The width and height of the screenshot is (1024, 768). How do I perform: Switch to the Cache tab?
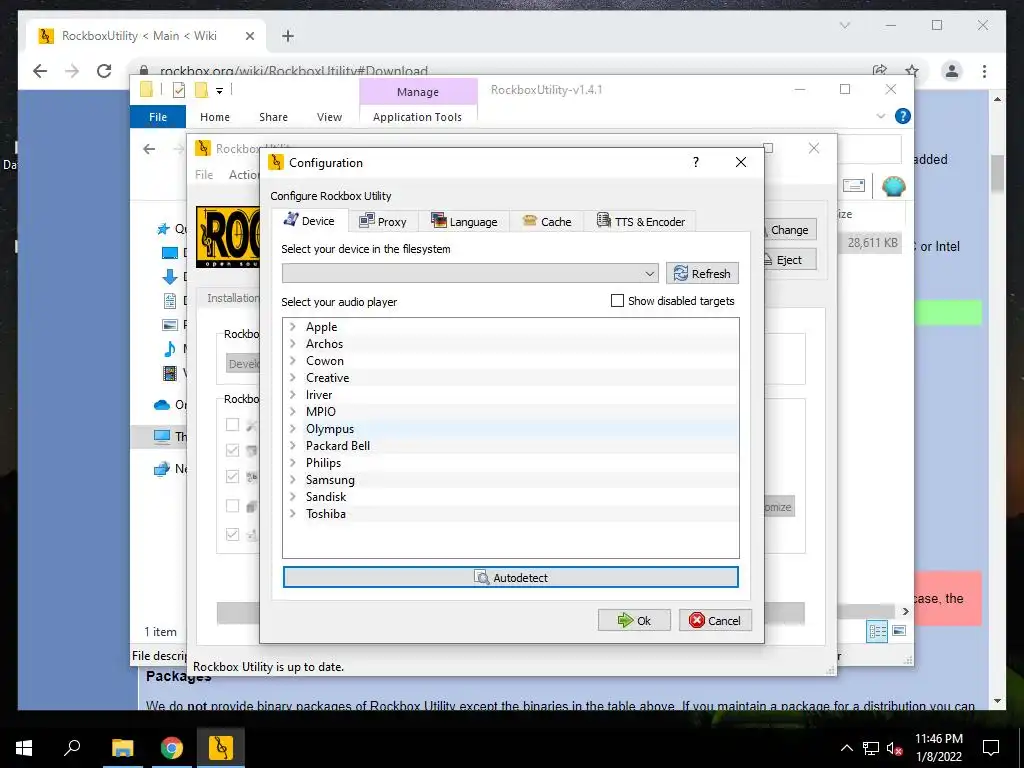pos(547,221)
